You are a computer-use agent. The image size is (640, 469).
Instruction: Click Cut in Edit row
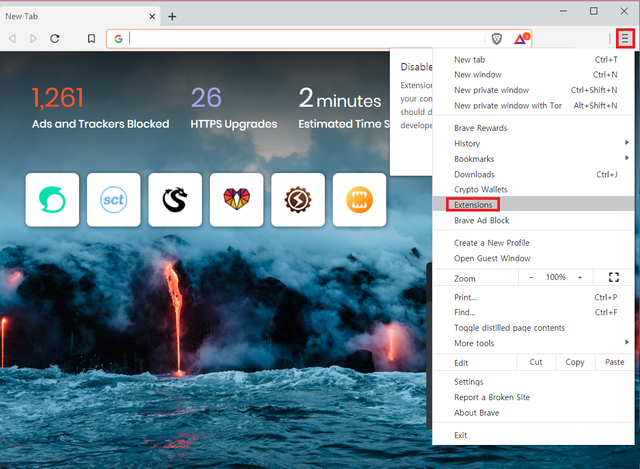pyautogui.click(x=536, y=362)
